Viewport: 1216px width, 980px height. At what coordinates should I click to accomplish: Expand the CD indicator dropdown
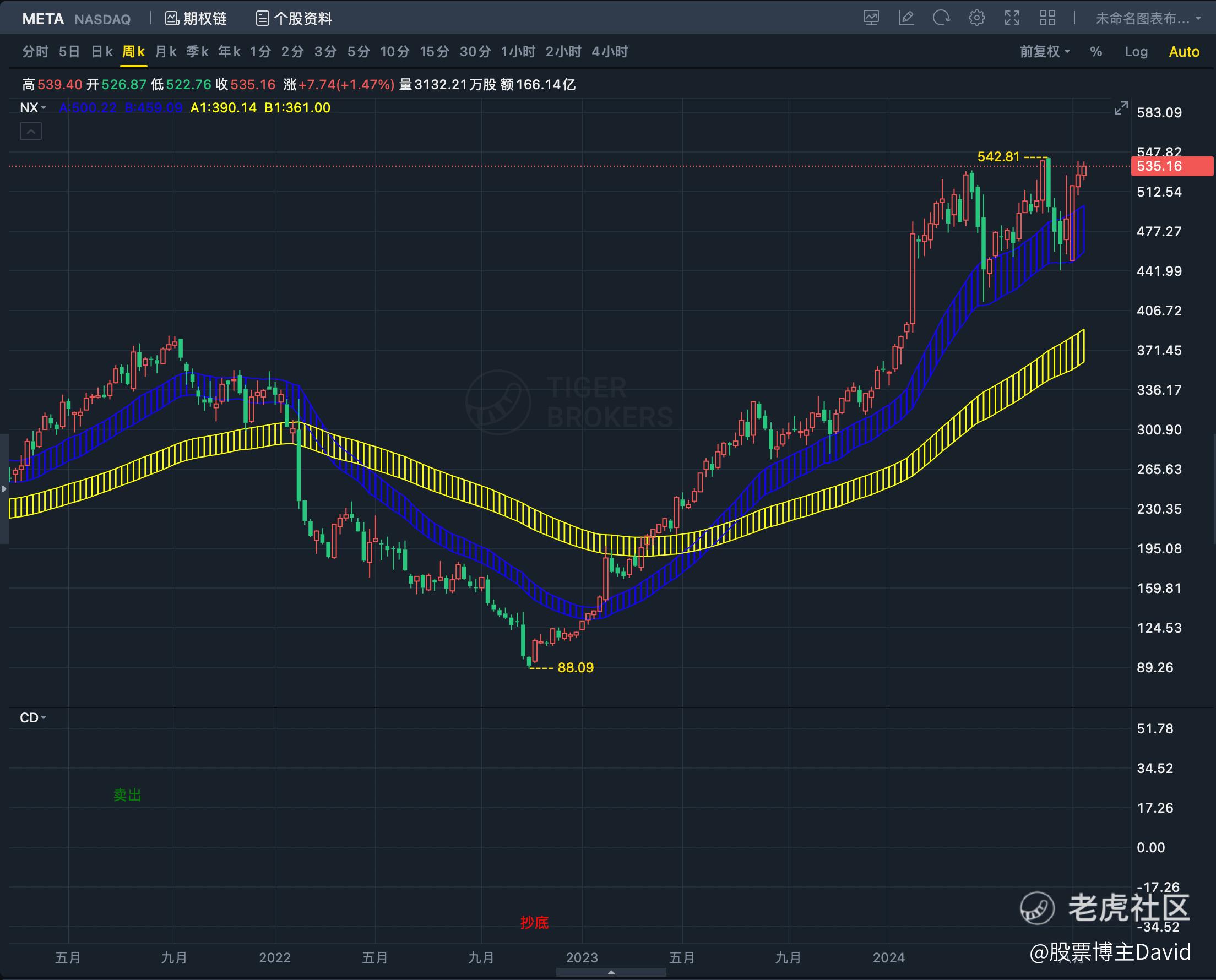32,717
